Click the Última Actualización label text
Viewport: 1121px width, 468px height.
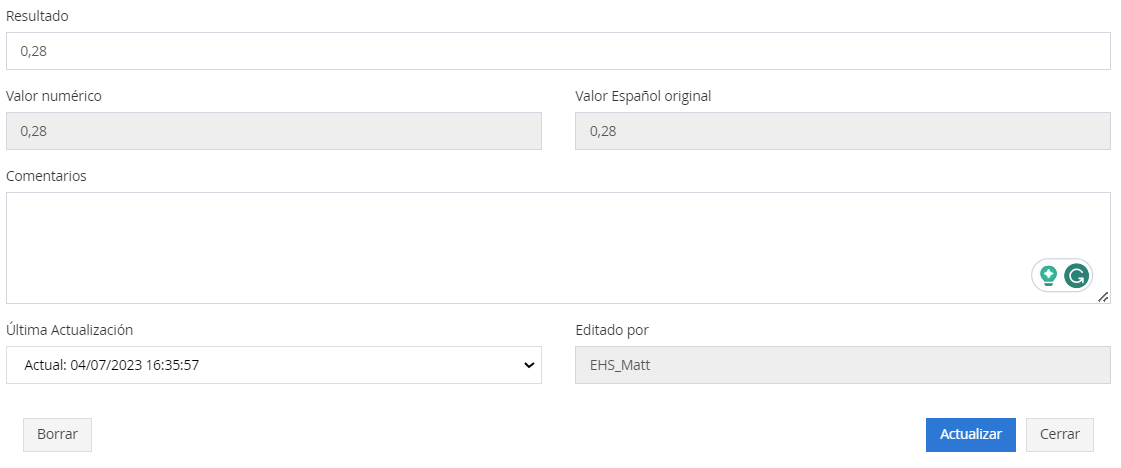tap(70, 330)
